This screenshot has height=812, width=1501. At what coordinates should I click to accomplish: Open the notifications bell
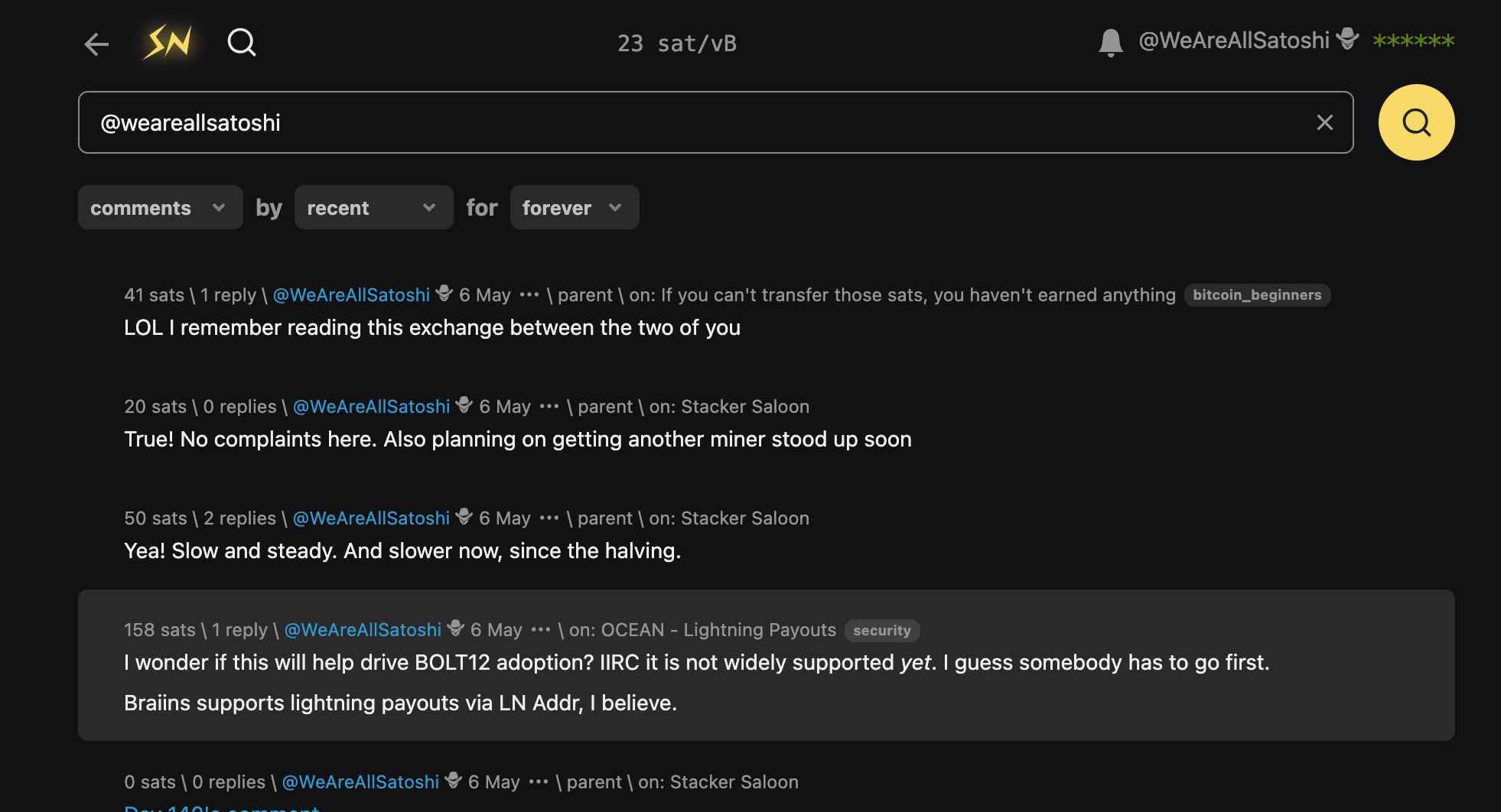coord(1110,42)
